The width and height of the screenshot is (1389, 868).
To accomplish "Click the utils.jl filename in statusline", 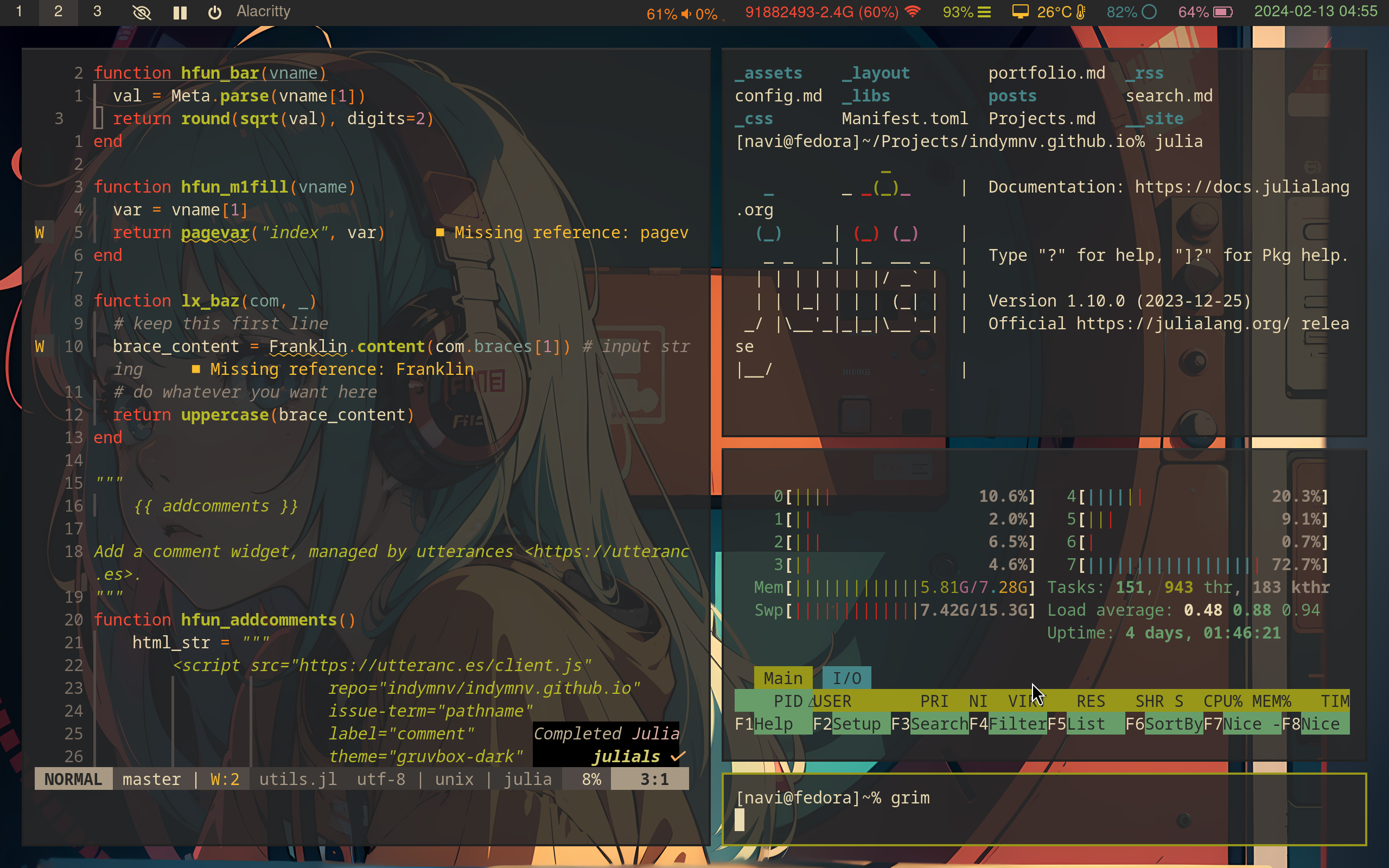I will click(298, 779).
